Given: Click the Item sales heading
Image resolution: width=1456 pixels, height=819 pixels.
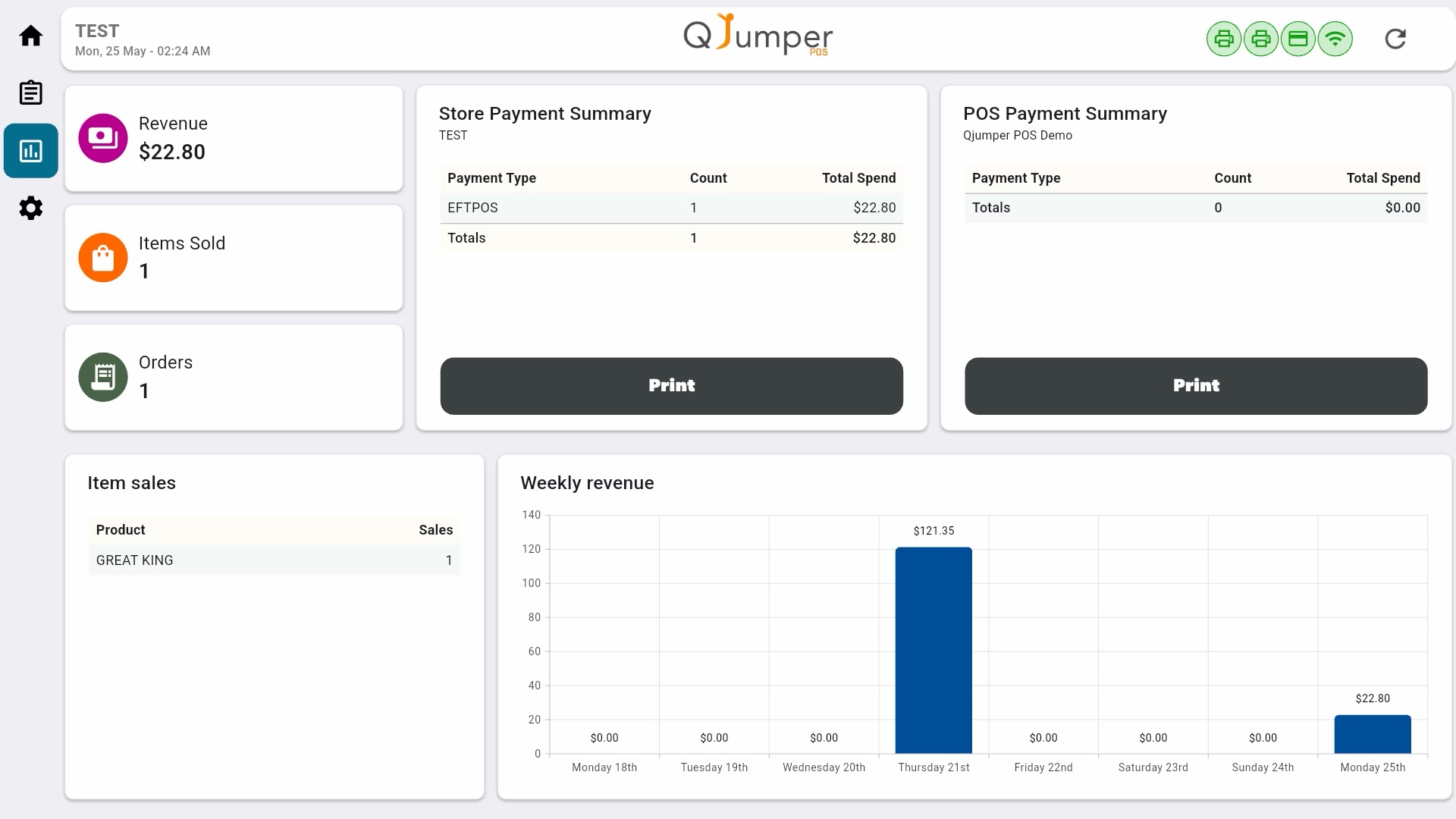Looking at the screenshot, I should (131, 483).
